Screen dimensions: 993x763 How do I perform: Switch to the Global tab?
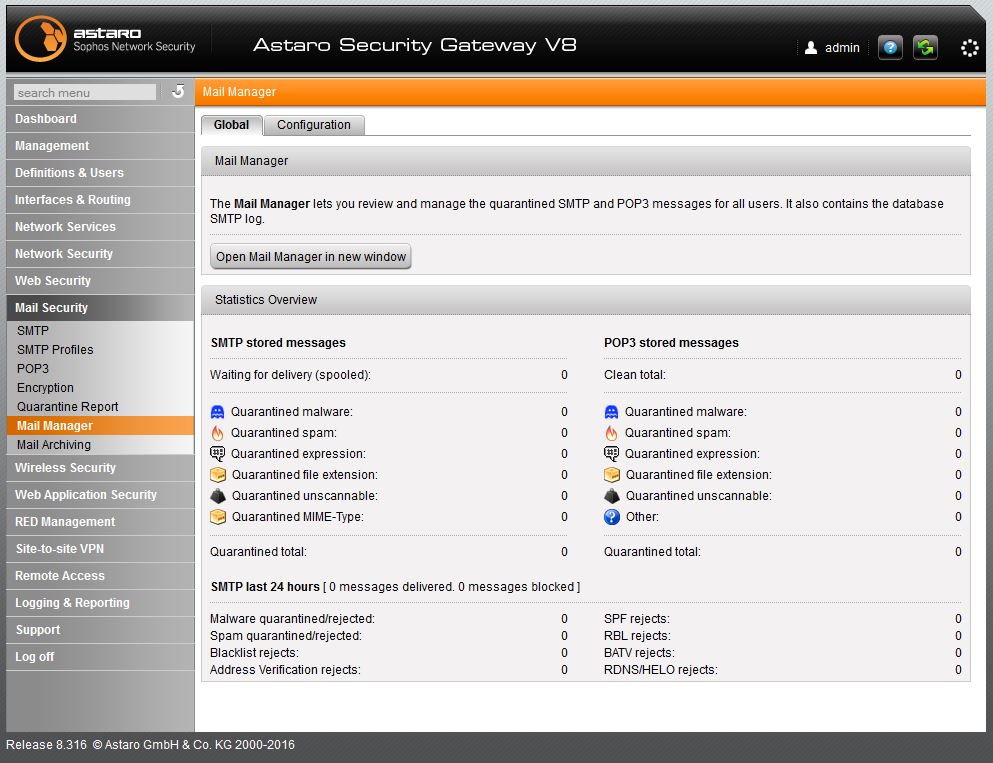click(x=231, y=125)
